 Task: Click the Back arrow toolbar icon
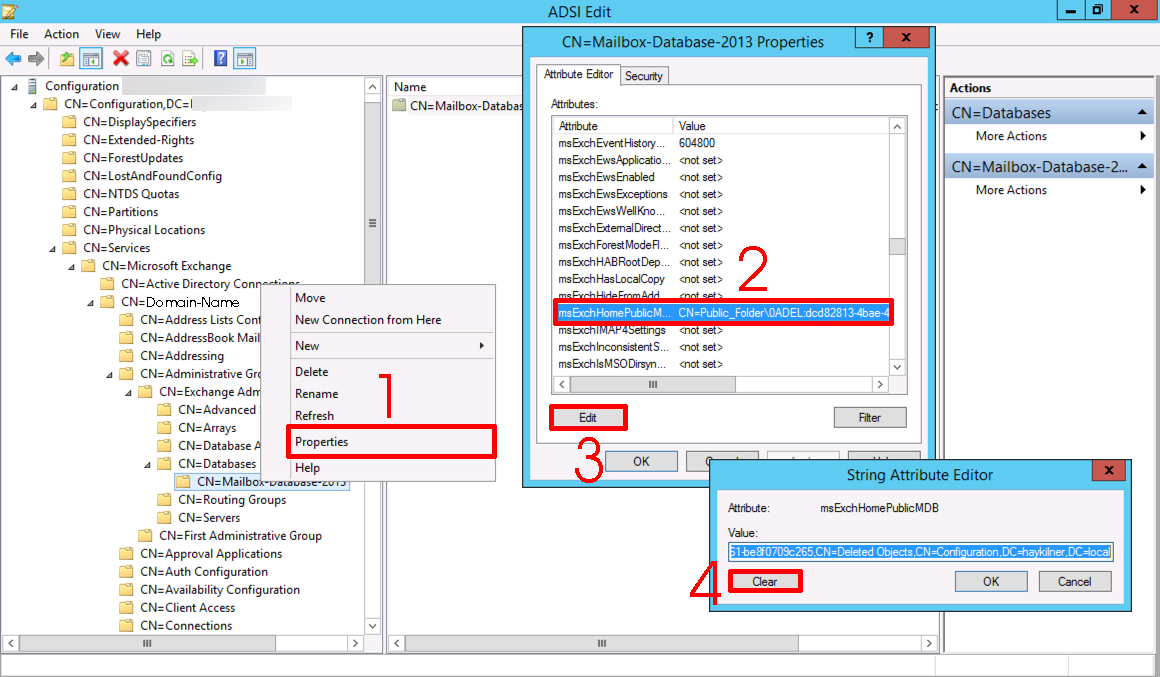click(13, 58)
